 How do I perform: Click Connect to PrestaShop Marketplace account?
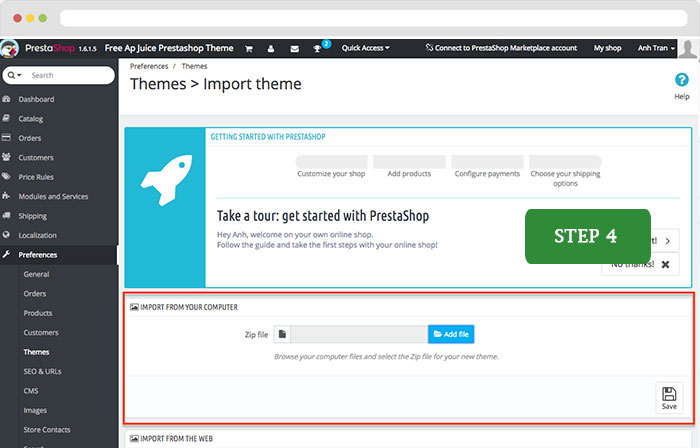pyautogui.click(x=500, y=48)
